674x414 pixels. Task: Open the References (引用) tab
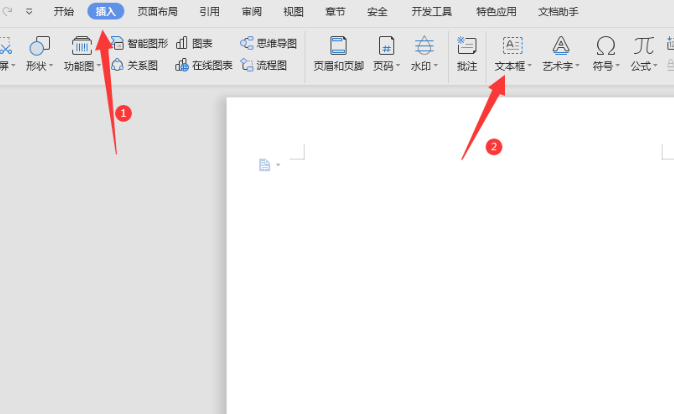209,12
